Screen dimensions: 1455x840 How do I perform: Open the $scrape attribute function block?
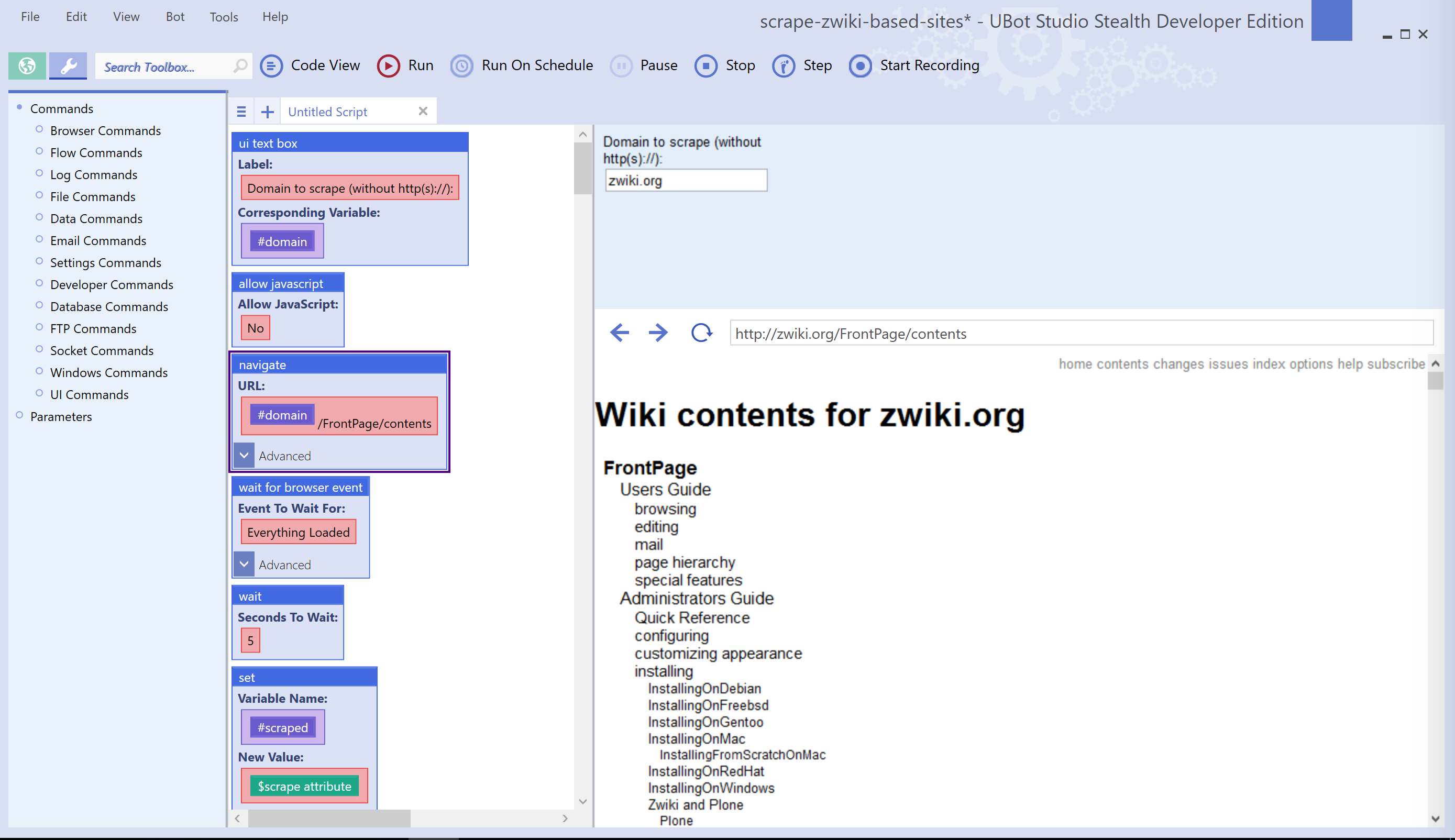pos(304,787)
